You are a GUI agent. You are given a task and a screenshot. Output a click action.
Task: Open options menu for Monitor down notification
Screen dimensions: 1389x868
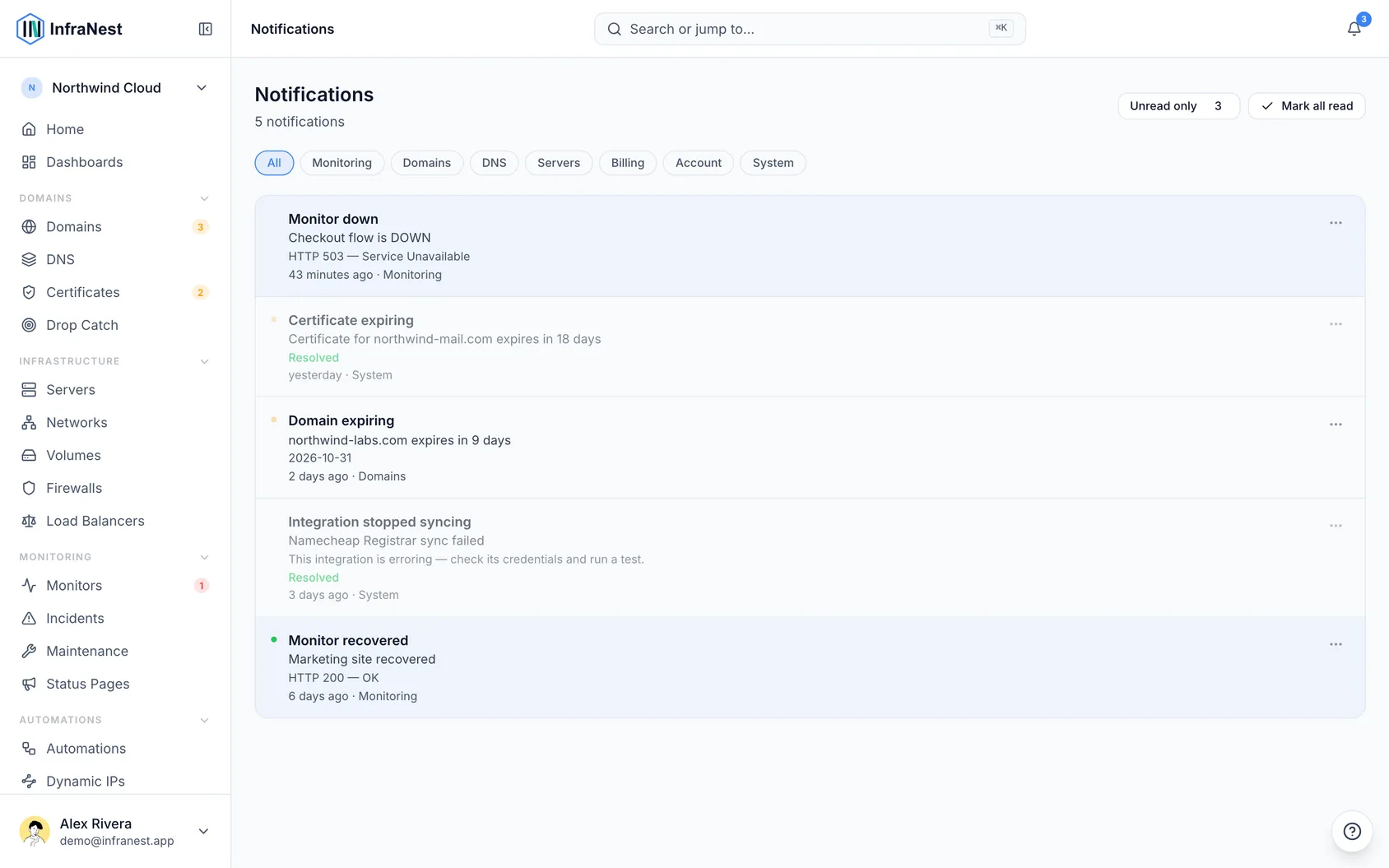coord(1336,223)
